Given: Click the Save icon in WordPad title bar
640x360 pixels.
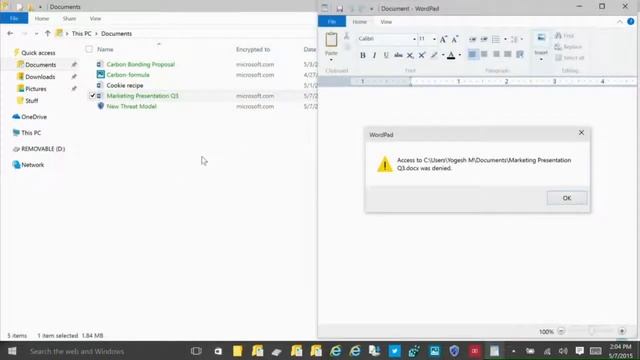Looking at the screenshot, I should (x=340, y=9).
